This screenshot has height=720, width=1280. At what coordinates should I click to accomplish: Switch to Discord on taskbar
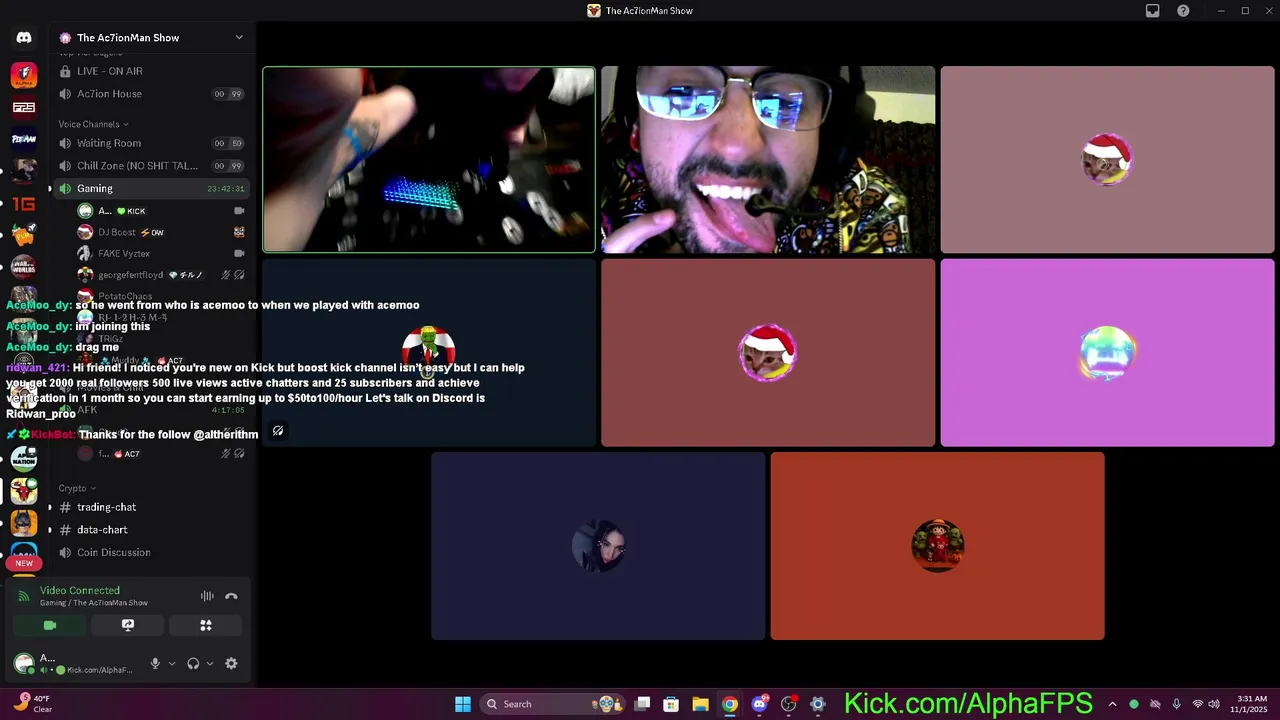tap(759, 704)
